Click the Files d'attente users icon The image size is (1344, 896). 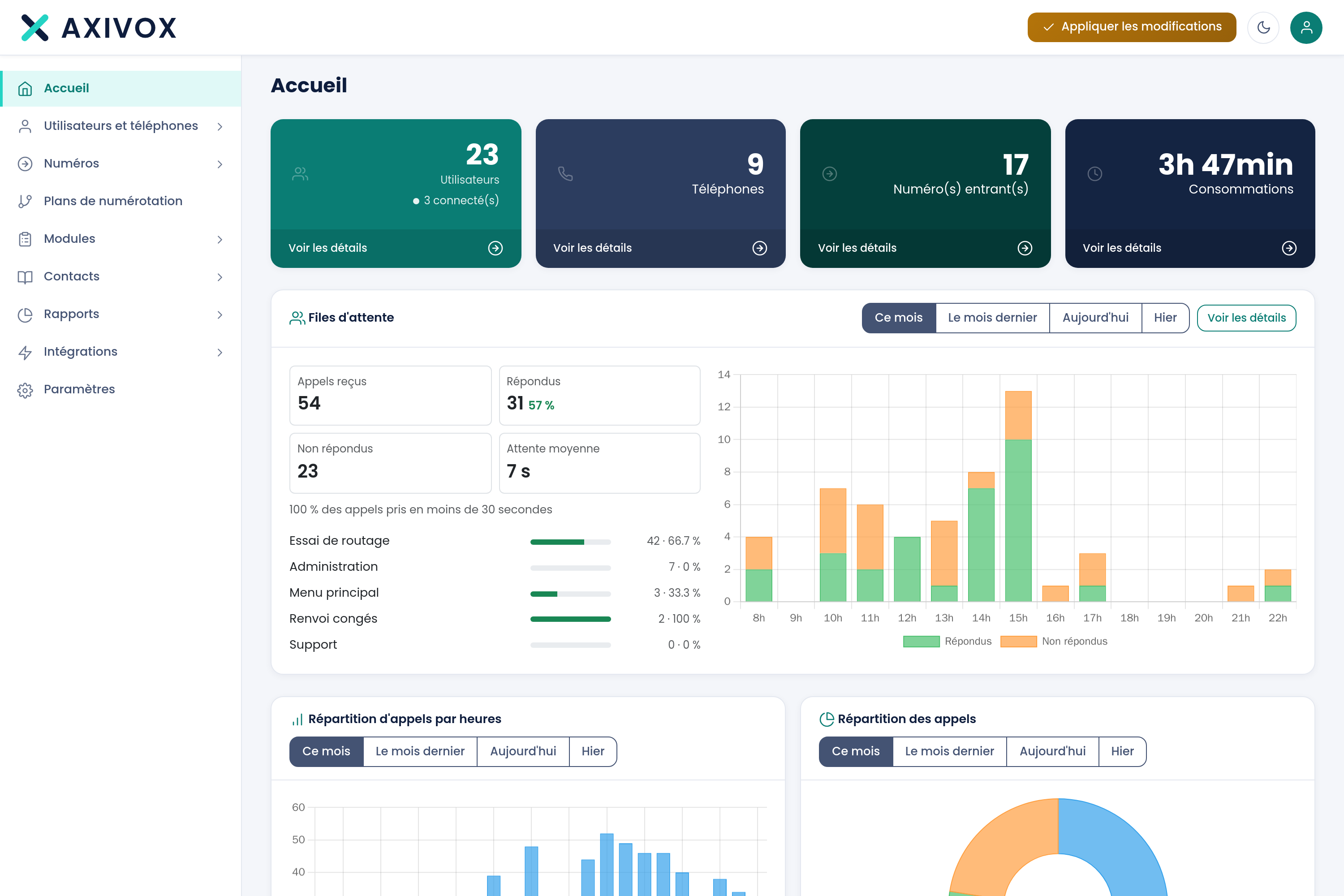(x=297, y=318)
